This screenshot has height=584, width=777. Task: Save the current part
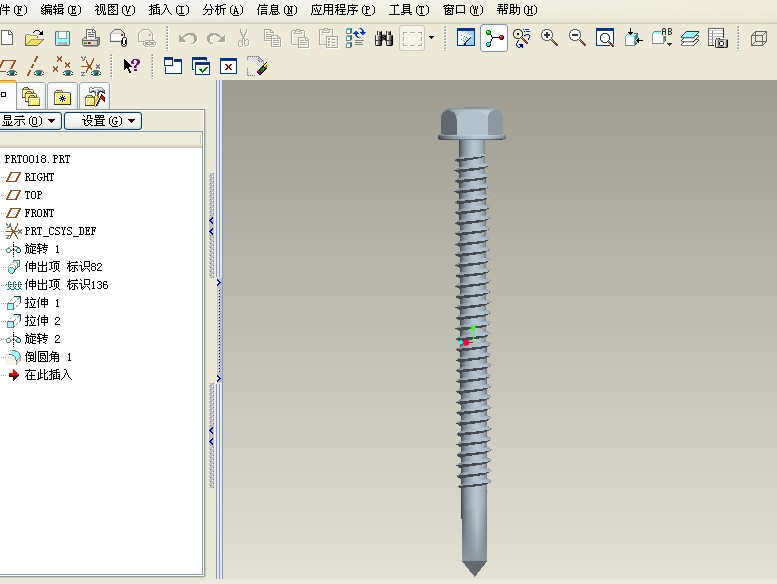click(x=62, y=38)
